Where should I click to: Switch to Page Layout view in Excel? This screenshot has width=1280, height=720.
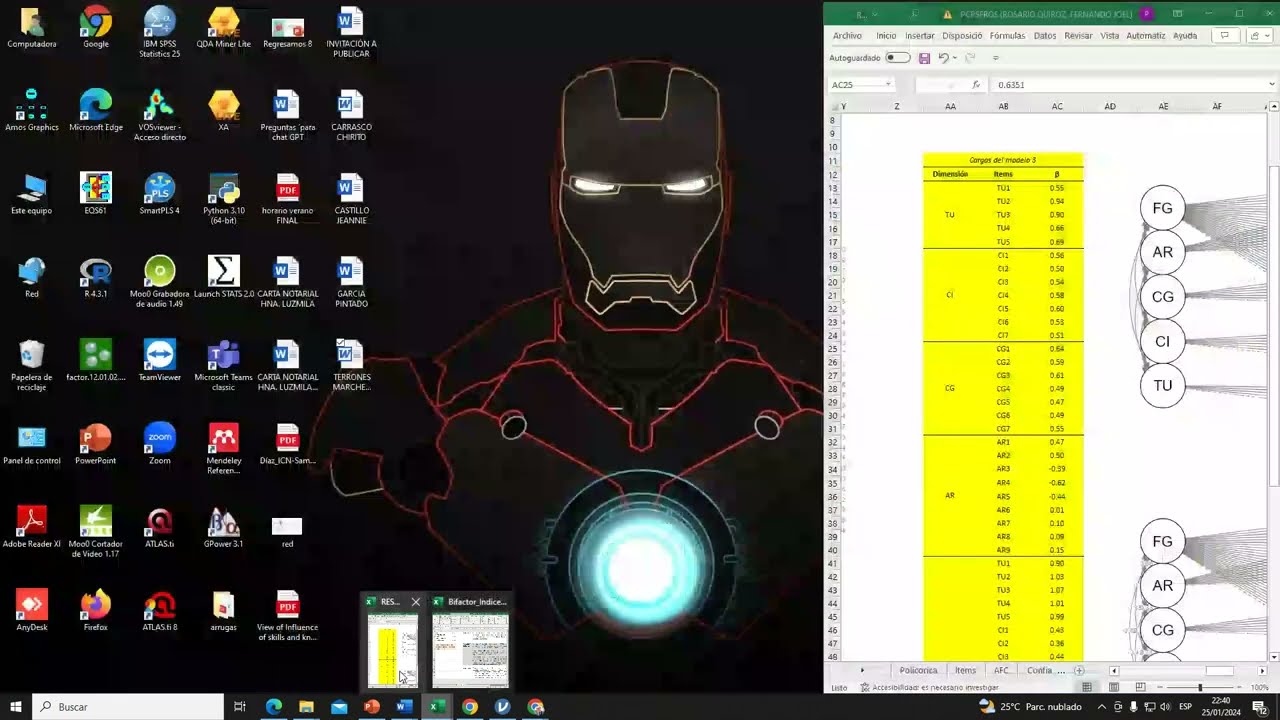(1113, 688)
